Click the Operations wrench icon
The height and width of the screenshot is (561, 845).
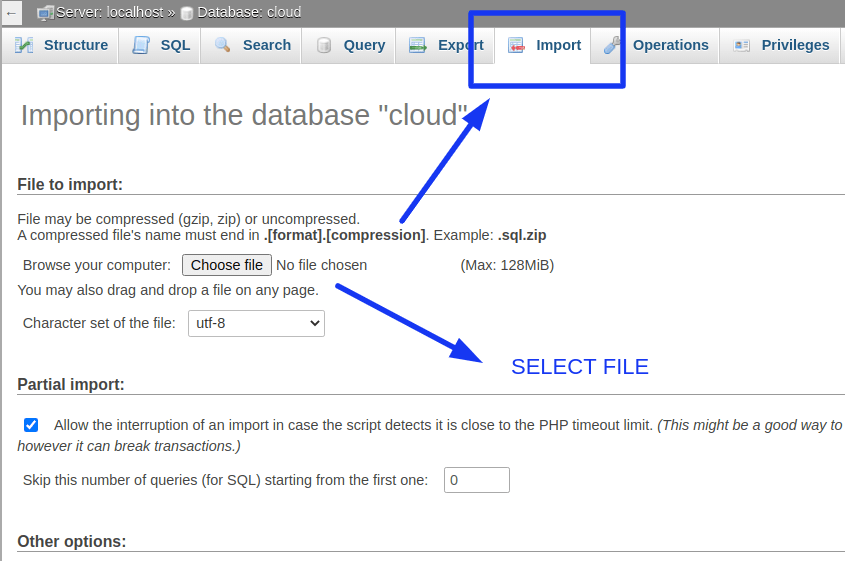pos(612,45)
